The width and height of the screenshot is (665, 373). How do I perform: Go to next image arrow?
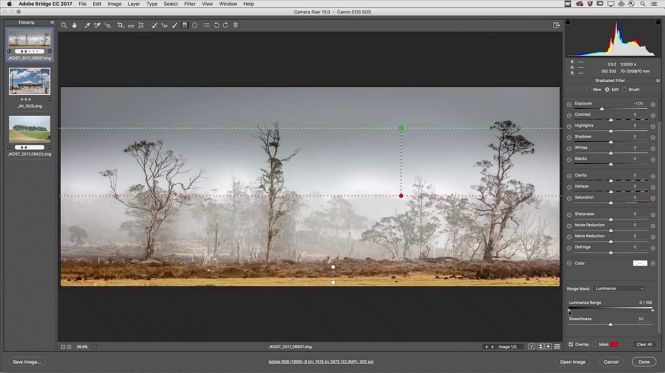point(492,347)
